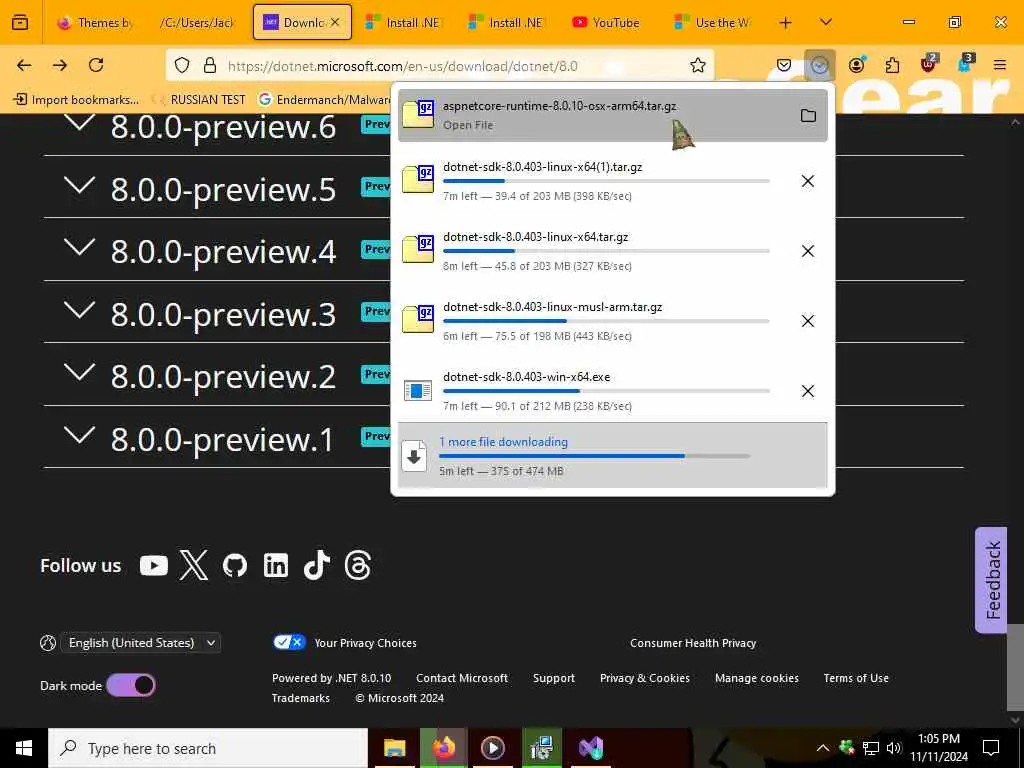Screen dimensions: 1024x768
Task: Open the LinkedIn follow-us icon
Action: coord(276,566)
